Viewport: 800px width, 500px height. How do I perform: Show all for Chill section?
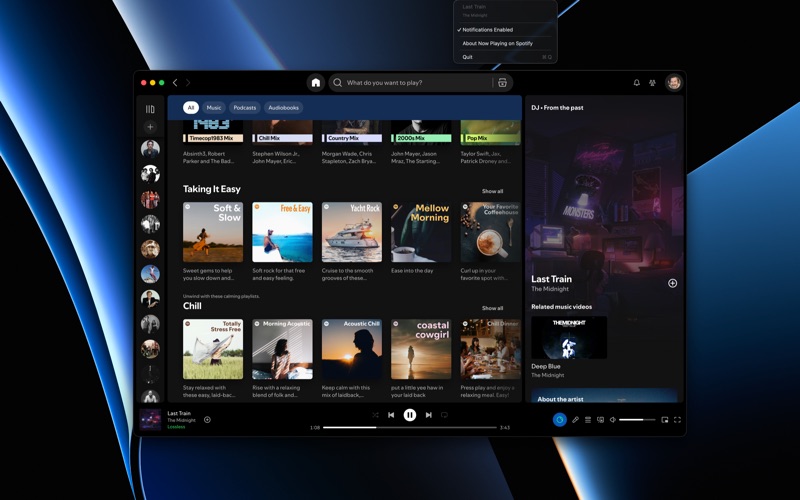[x=492, y=308]
